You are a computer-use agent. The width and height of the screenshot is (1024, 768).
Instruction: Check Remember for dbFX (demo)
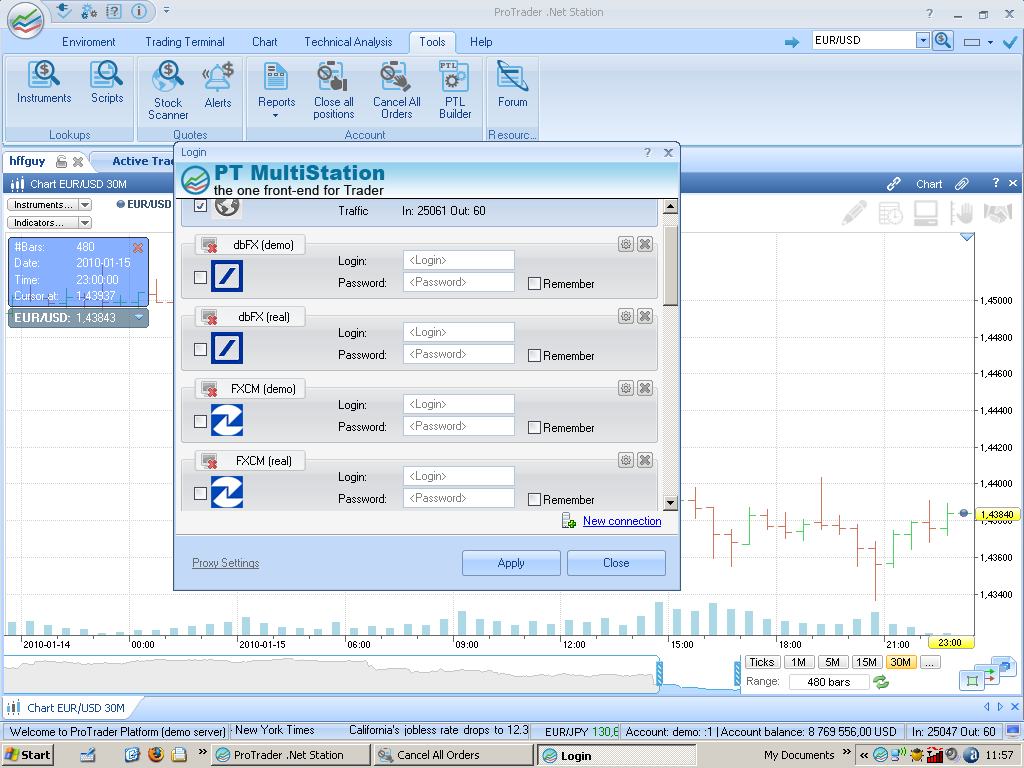[534, 283]
